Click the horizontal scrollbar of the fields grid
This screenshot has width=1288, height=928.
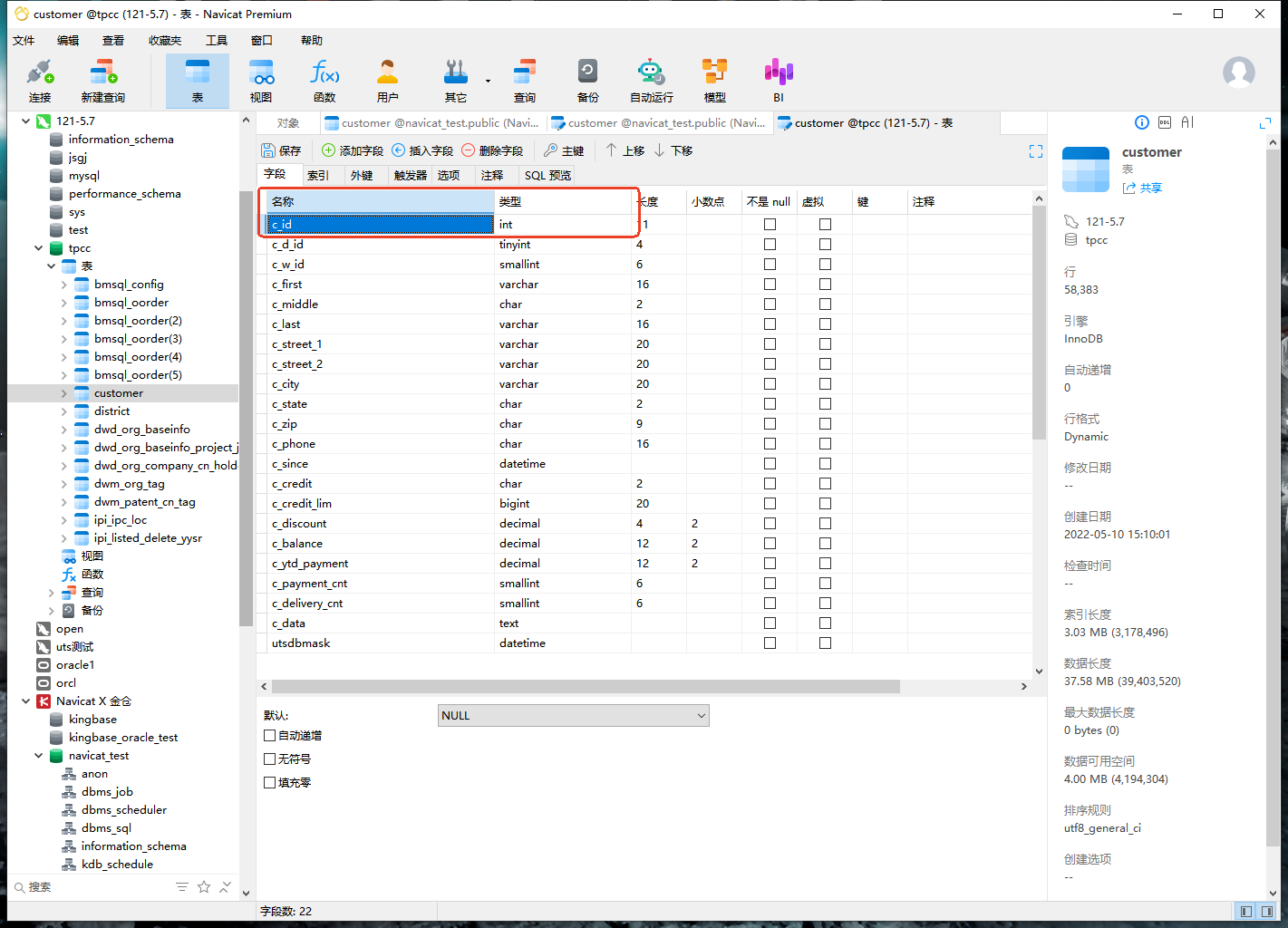(586, 686)
